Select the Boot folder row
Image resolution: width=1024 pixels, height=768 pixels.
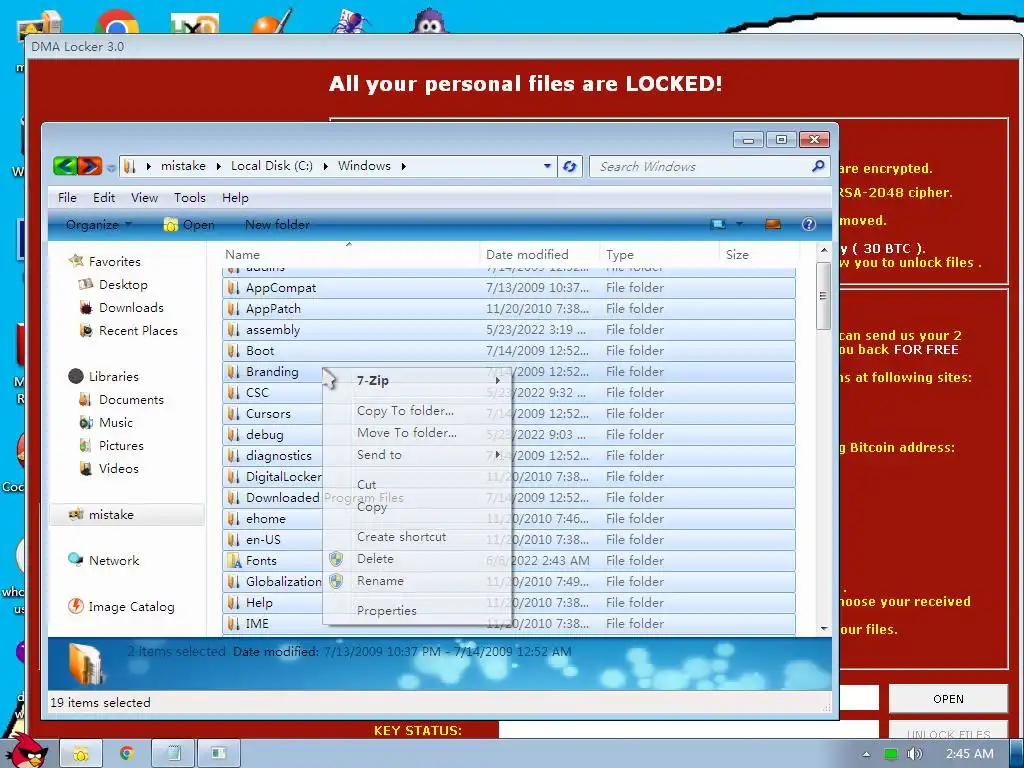pos(509,351)
